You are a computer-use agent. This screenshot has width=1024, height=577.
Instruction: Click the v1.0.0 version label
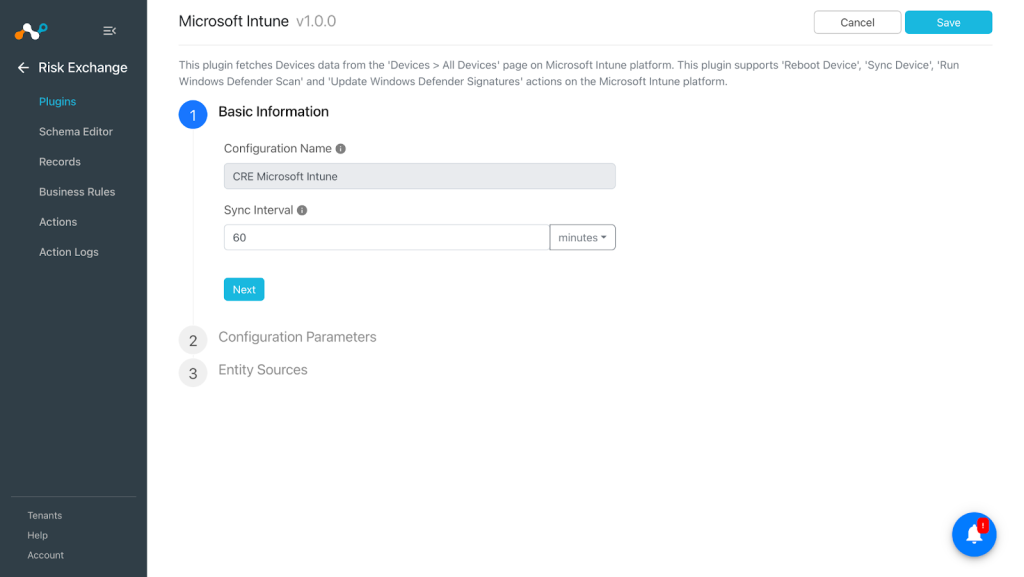point(316,21)
